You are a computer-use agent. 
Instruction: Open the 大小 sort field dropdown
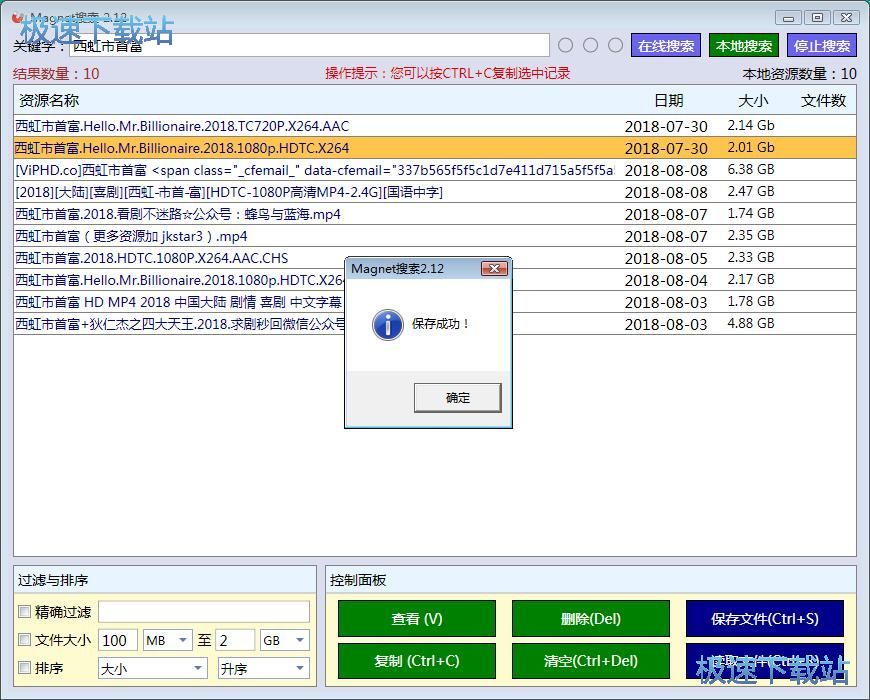tap(153, 668)
